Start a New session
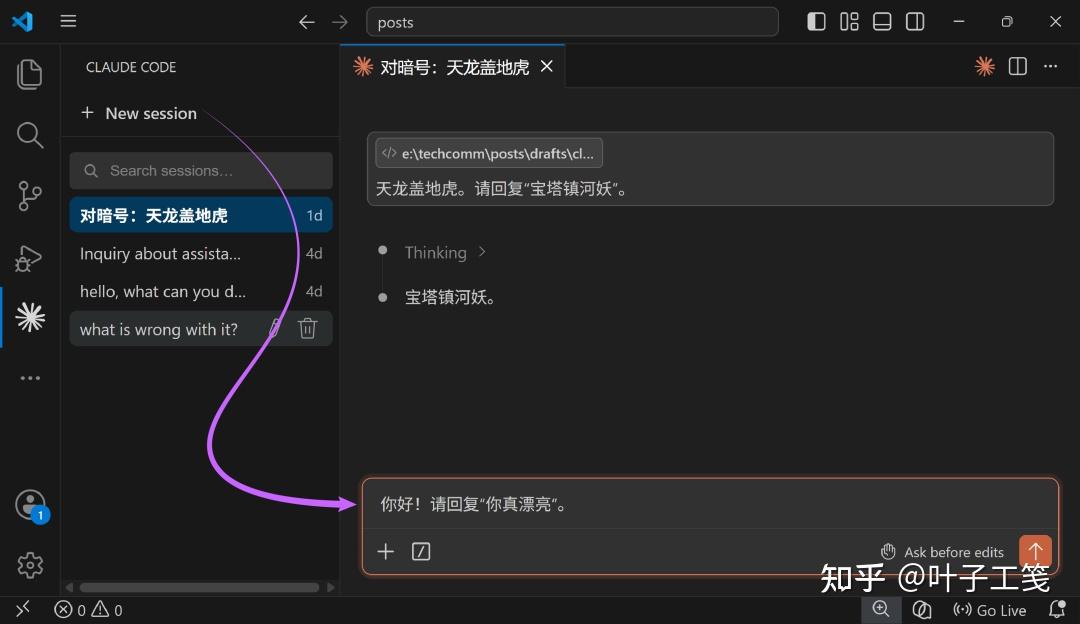Viewport: 1080px width, 624px height. pos(139,113)
